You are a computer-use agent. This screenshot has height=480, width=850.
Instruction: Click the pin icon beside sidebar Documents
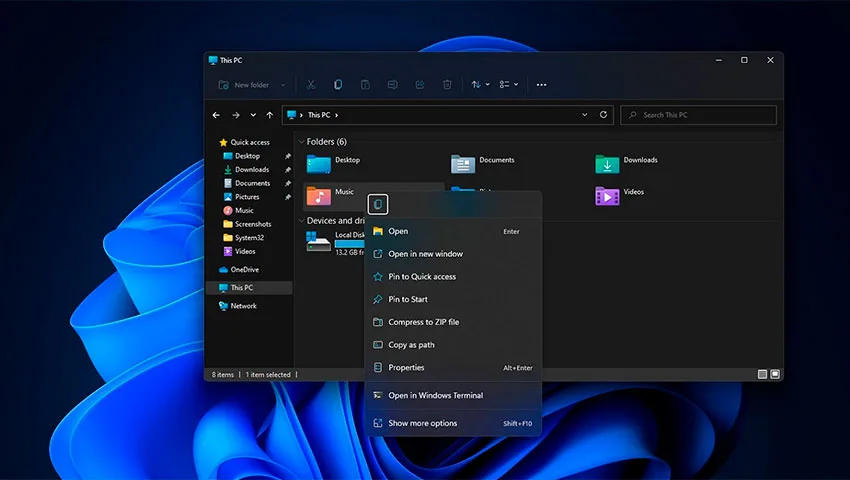pyautogui.click(x=288, y=183)
